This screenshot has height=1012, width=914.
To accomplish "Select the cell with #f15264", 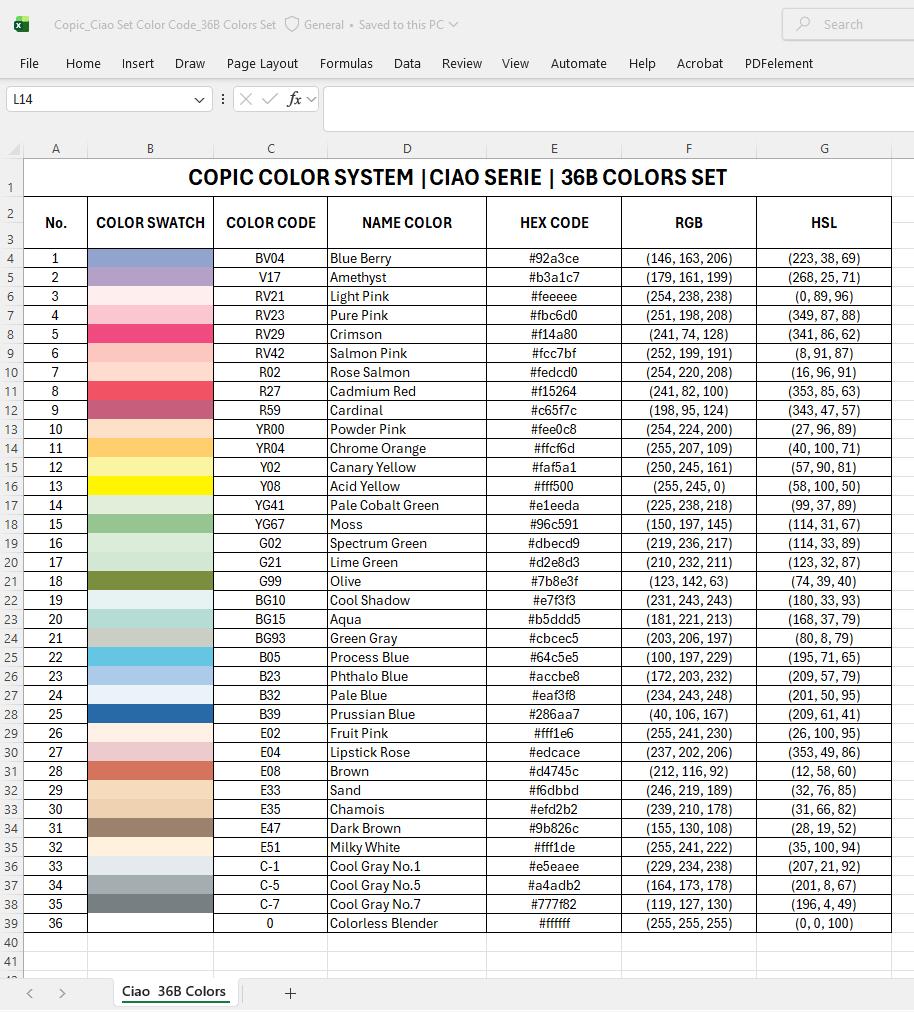I will point(554,391).
